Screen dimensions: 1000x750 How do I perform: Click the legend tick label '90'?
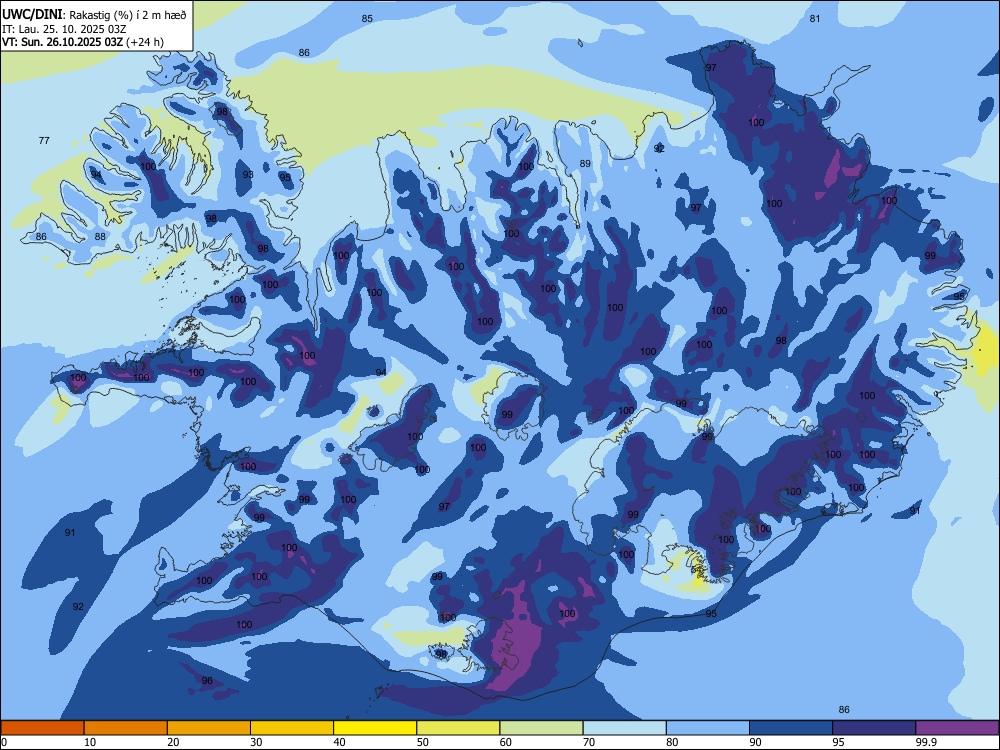click(755, 742)
